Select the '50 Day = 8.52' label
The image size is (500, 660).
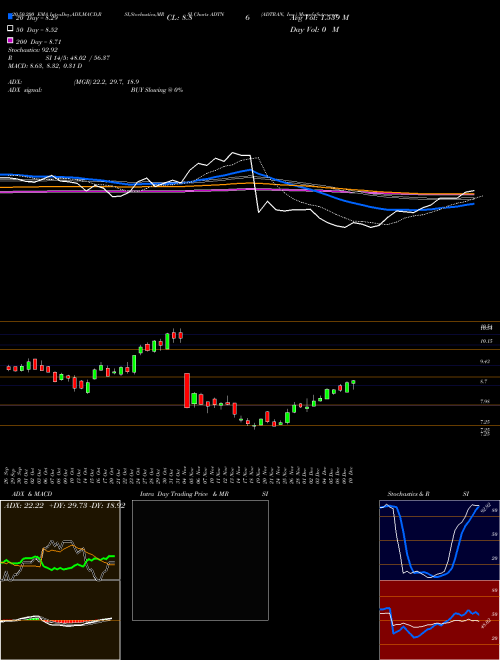pyautogui.click(x=37, y=30)
